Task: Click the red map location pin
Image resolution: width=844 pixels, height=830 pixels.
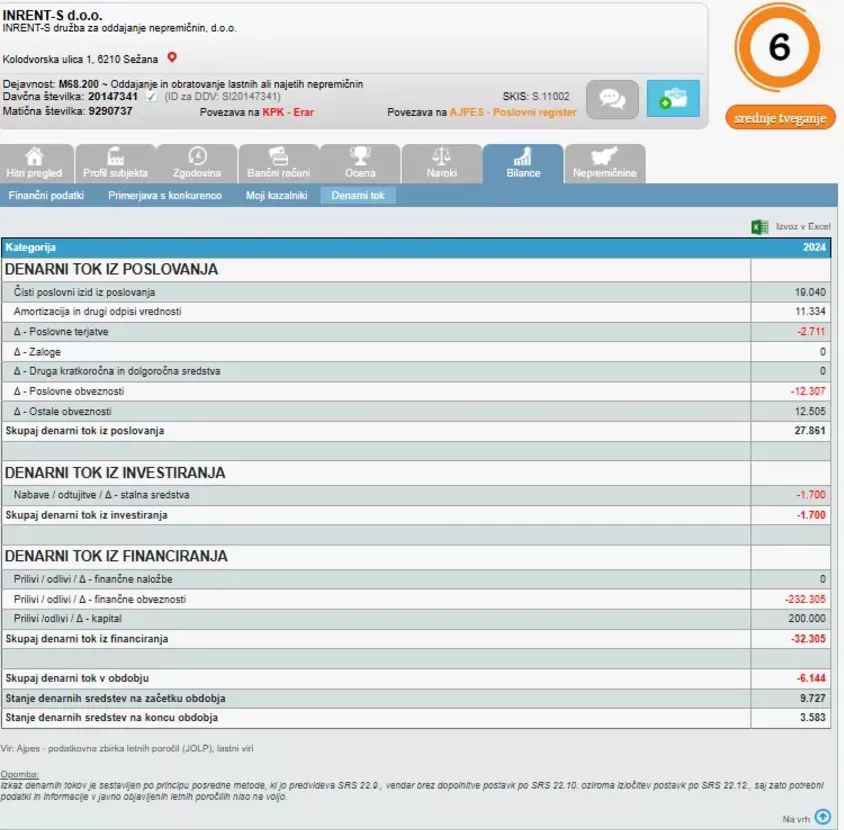Action: coord(172,57)
